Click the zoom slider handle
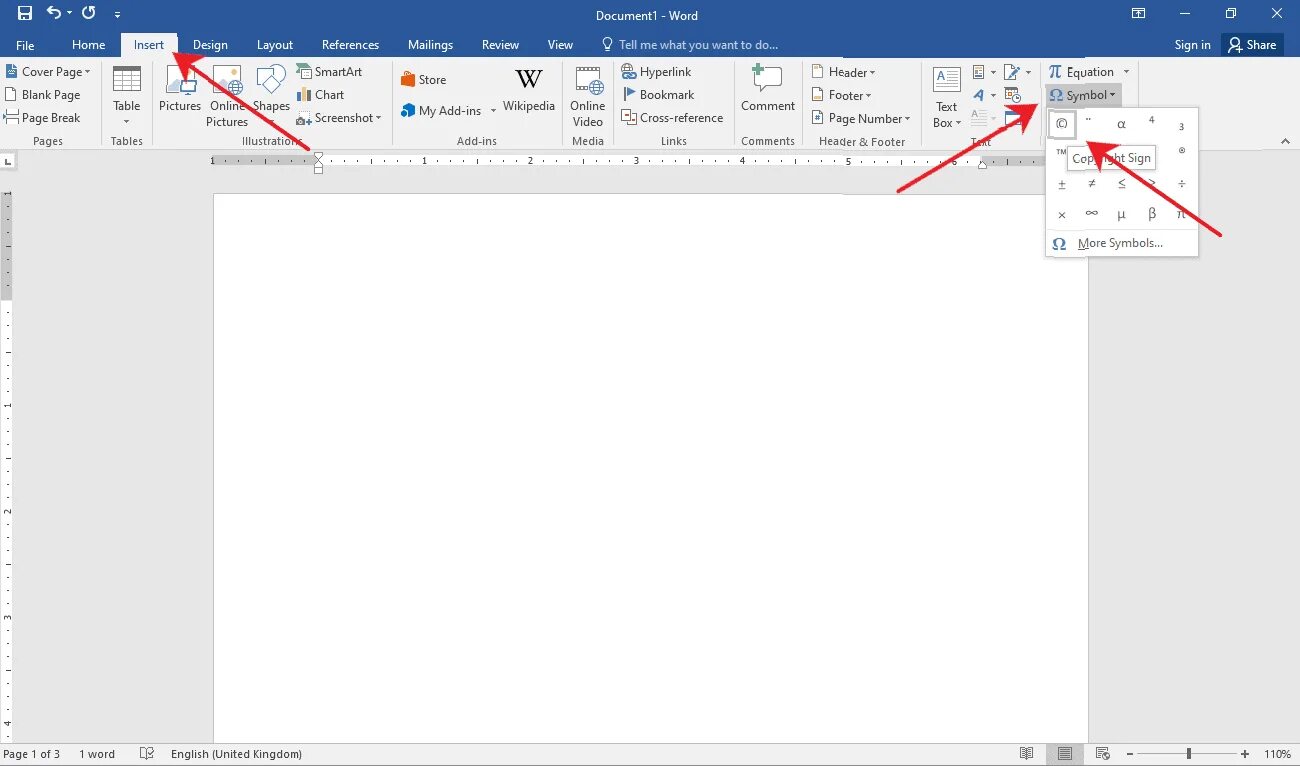This screenshot has width=1300, height=766. tap(1189, 754)
